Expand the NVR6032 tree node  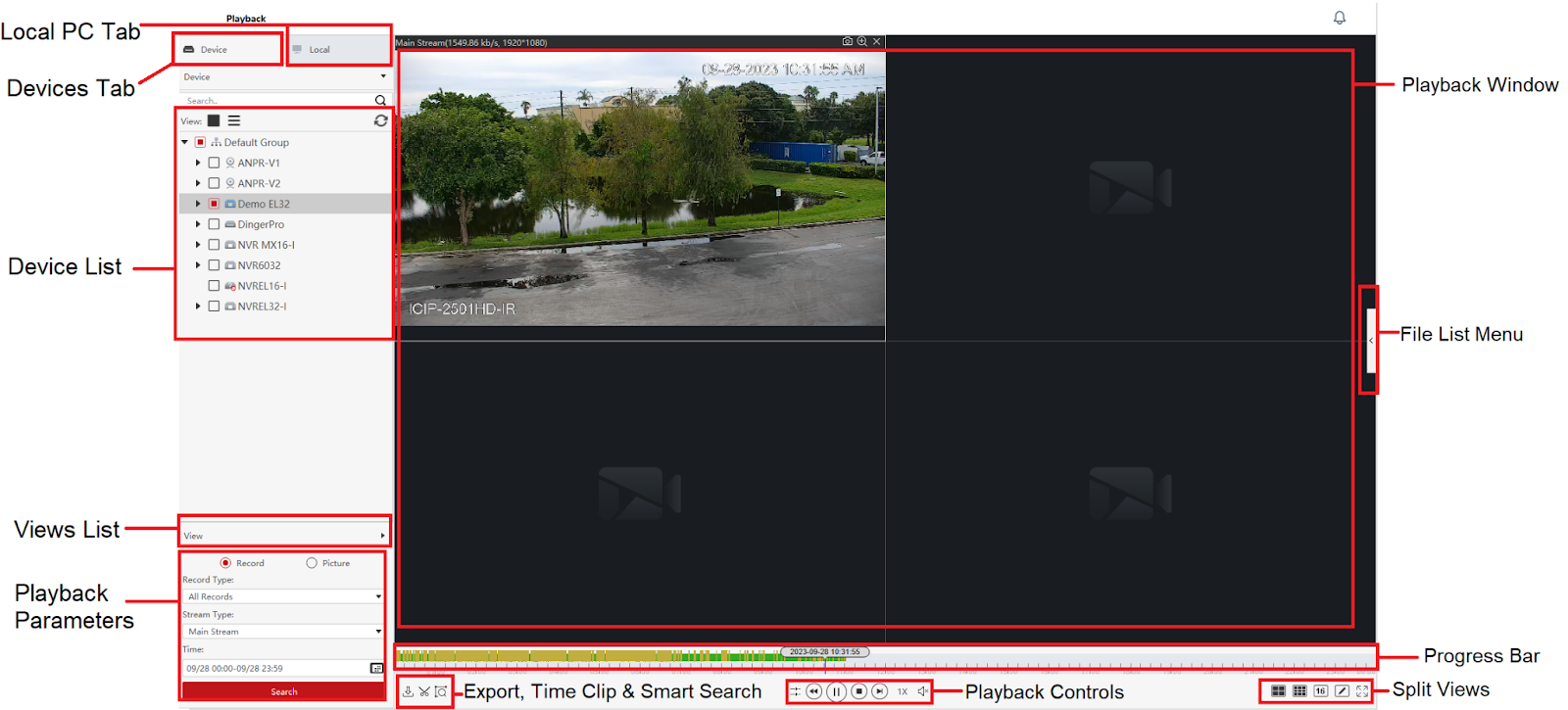[198, 265]
